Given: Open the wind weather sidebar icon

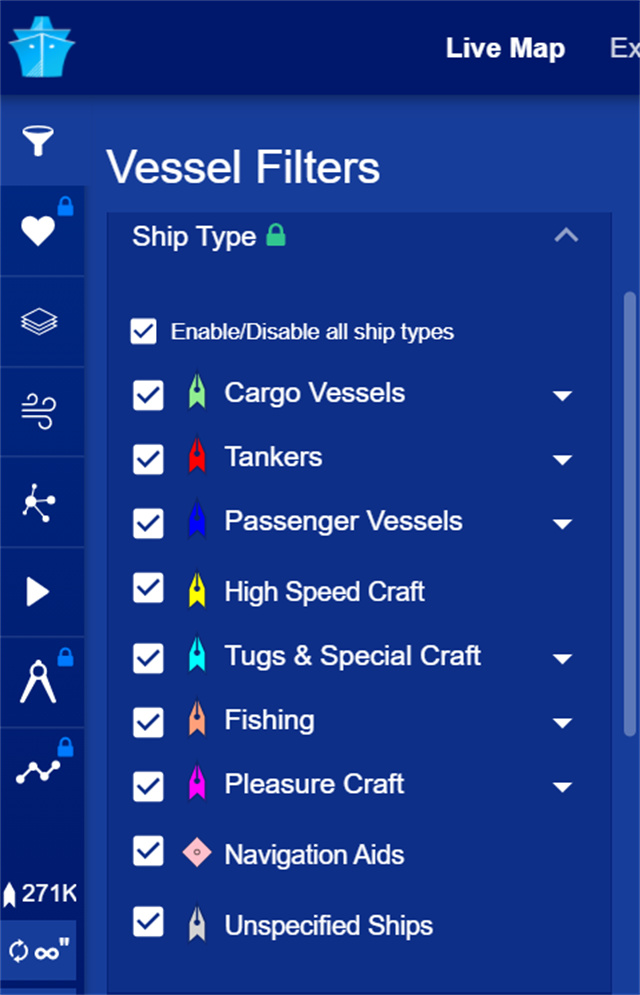Looking at the screenshot, I should 39,412.
